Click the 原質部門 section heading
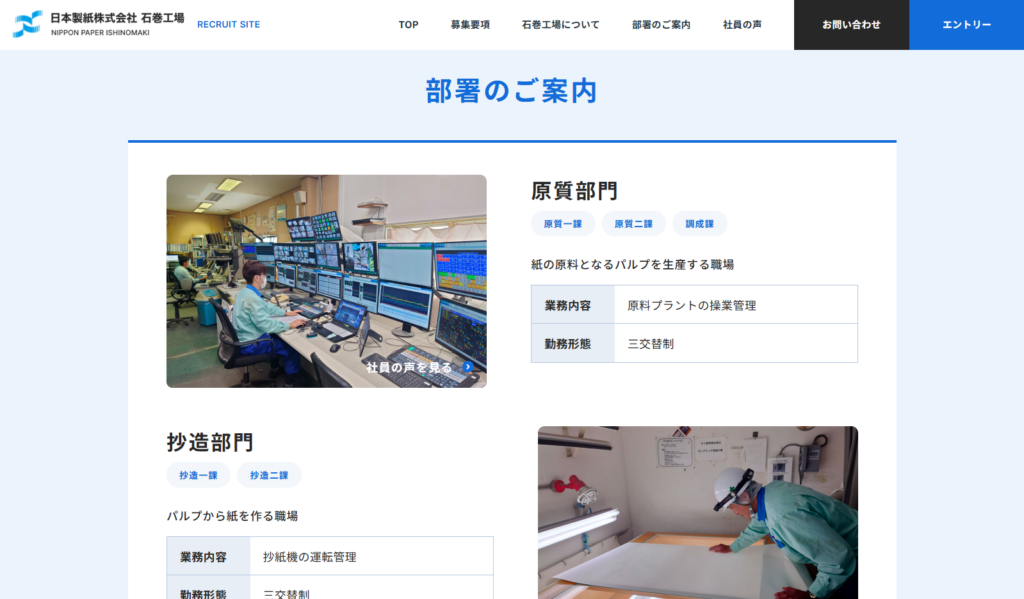Viewport: 1024px width, 599px height. coord(575,189)
